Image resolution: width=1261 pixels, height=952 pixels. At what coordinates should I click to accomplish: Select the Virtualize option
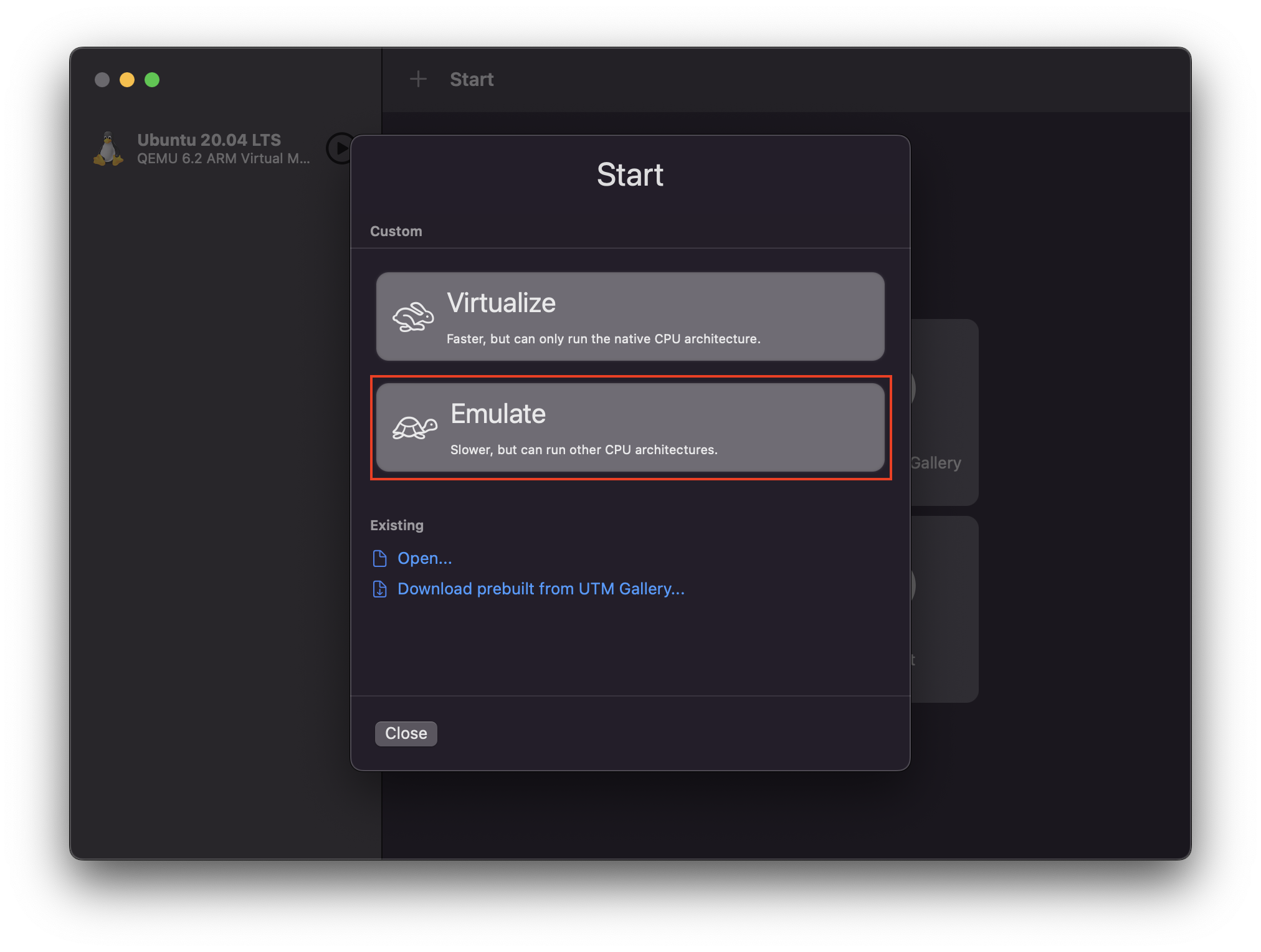630,317
